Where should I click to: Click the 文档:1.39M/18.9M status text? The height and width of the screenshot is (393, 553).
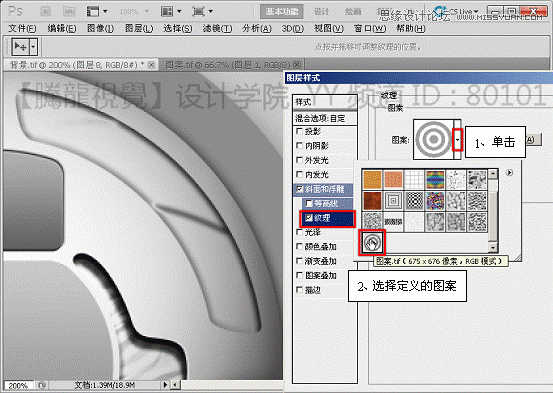104,385
